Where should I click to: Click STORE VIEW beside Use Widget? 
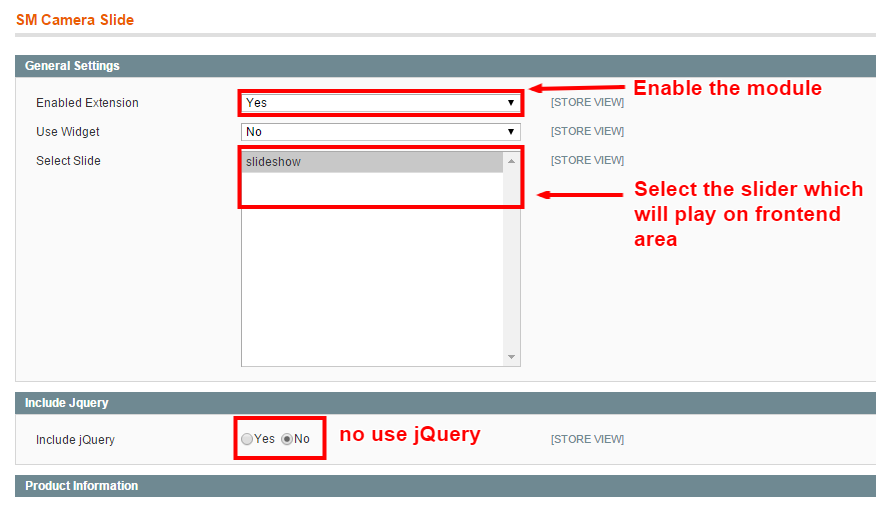point(587,131)
